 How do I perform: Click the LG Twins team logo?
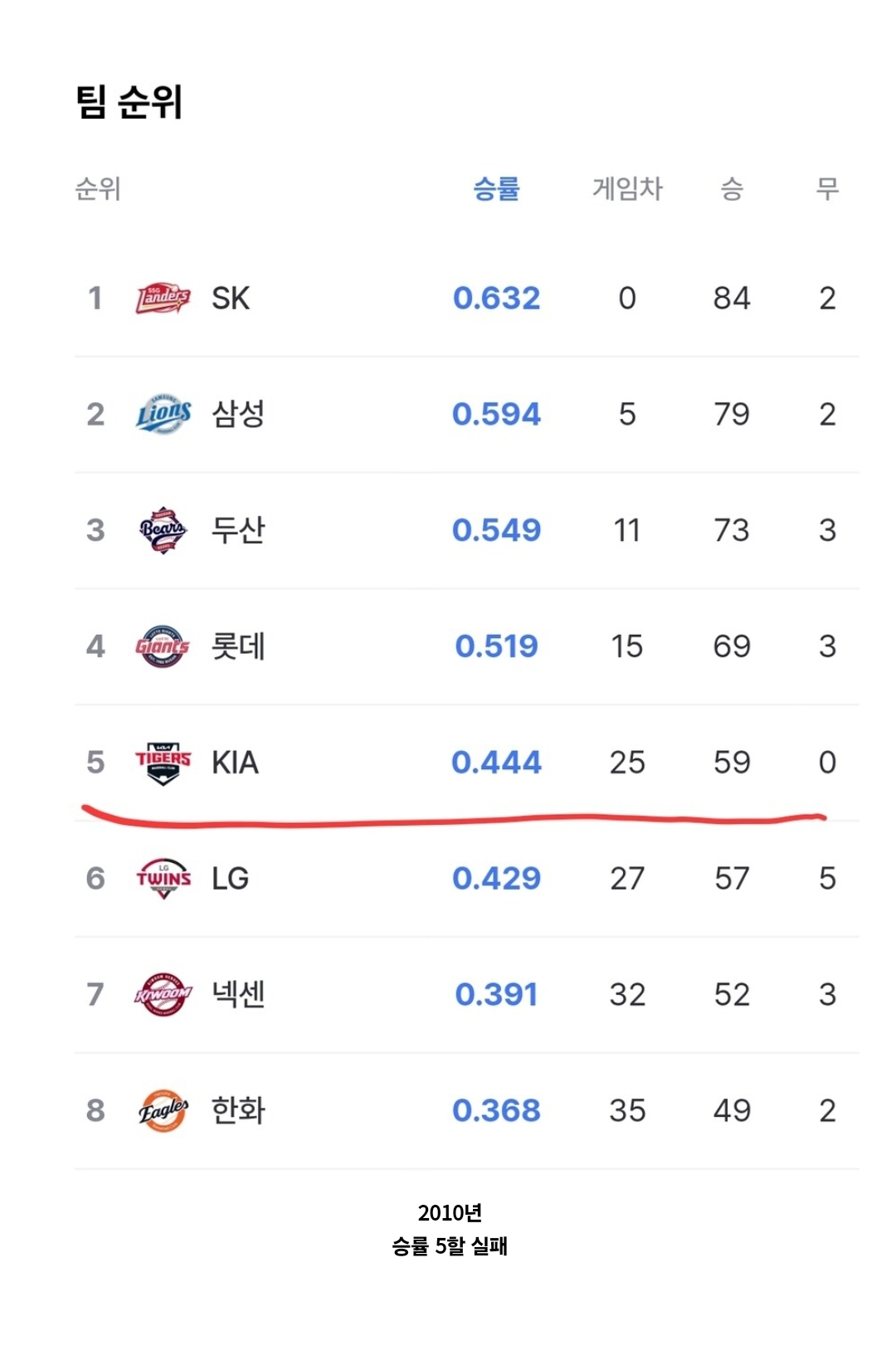tap(163, 879)
